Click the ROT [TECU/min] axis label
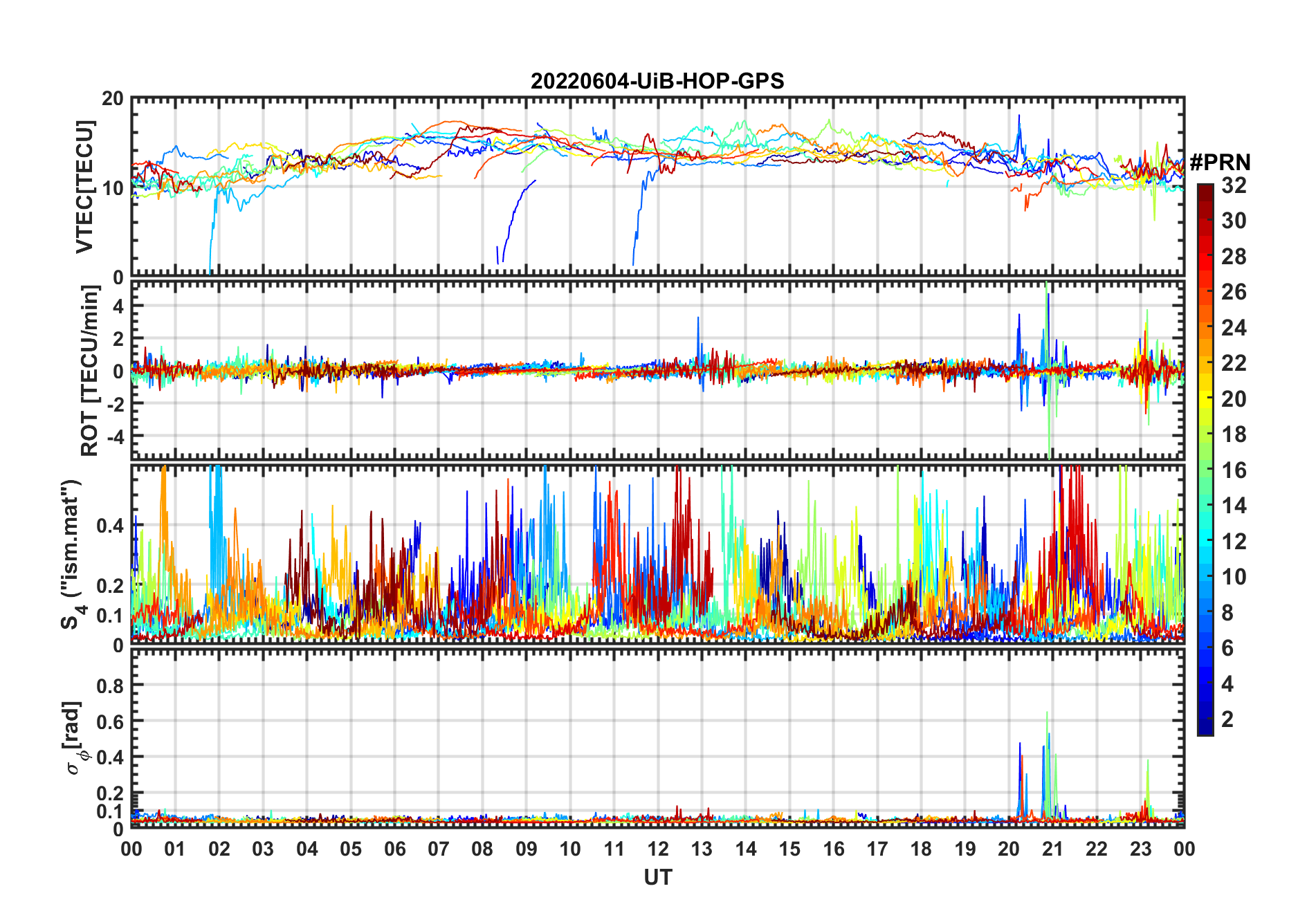 click(x=89, y=371)
